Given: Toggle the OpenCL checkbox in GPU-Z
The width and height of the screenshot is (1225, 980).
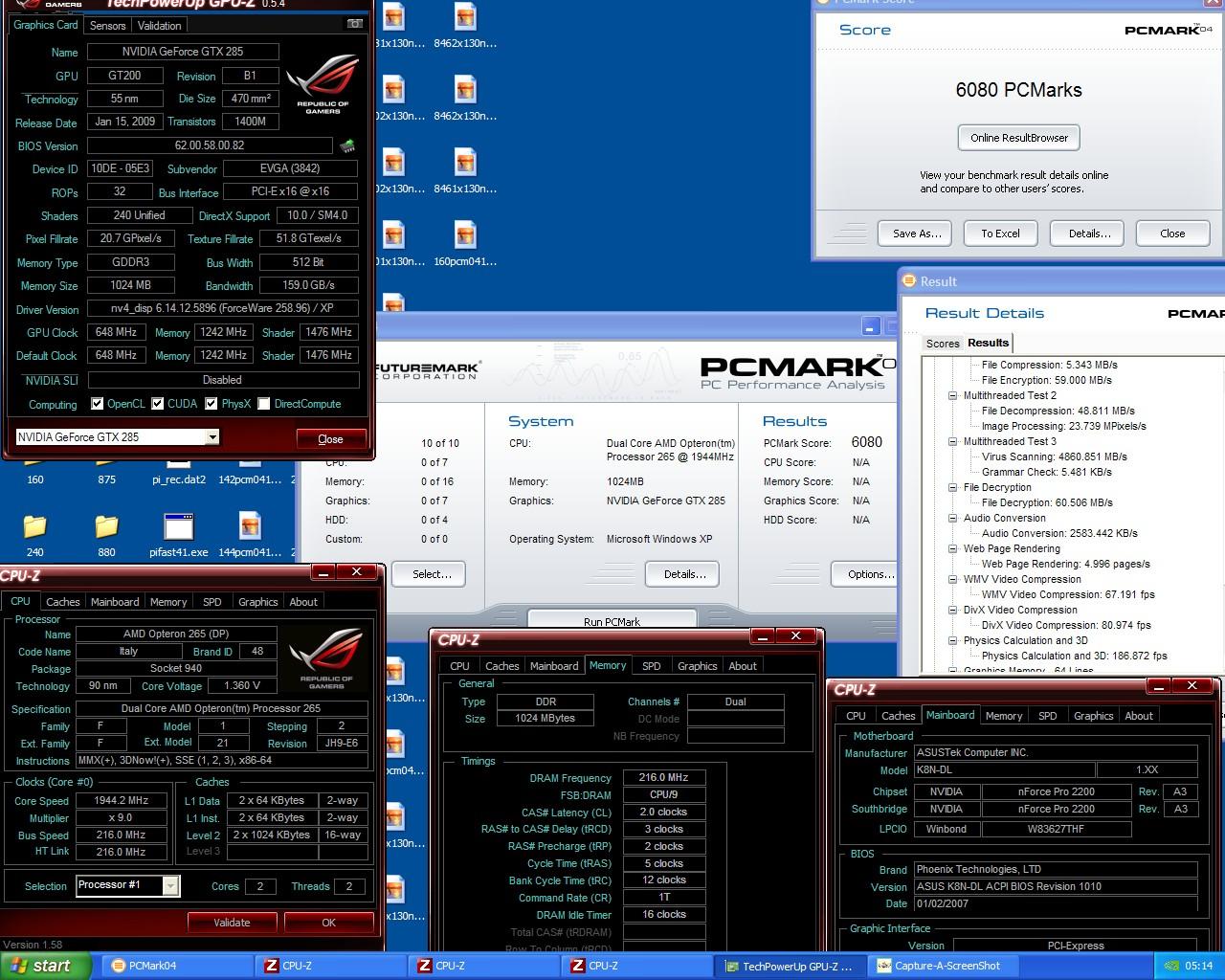Looking at the screenshot, I should [x=97, y=404].
